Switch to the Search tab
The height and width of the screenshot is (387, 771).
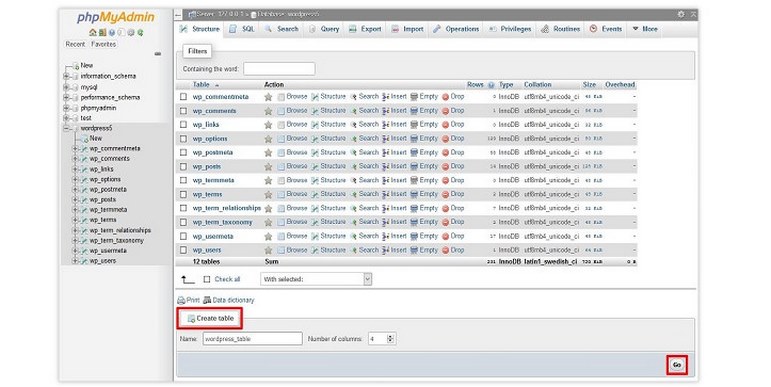(282, 29)
